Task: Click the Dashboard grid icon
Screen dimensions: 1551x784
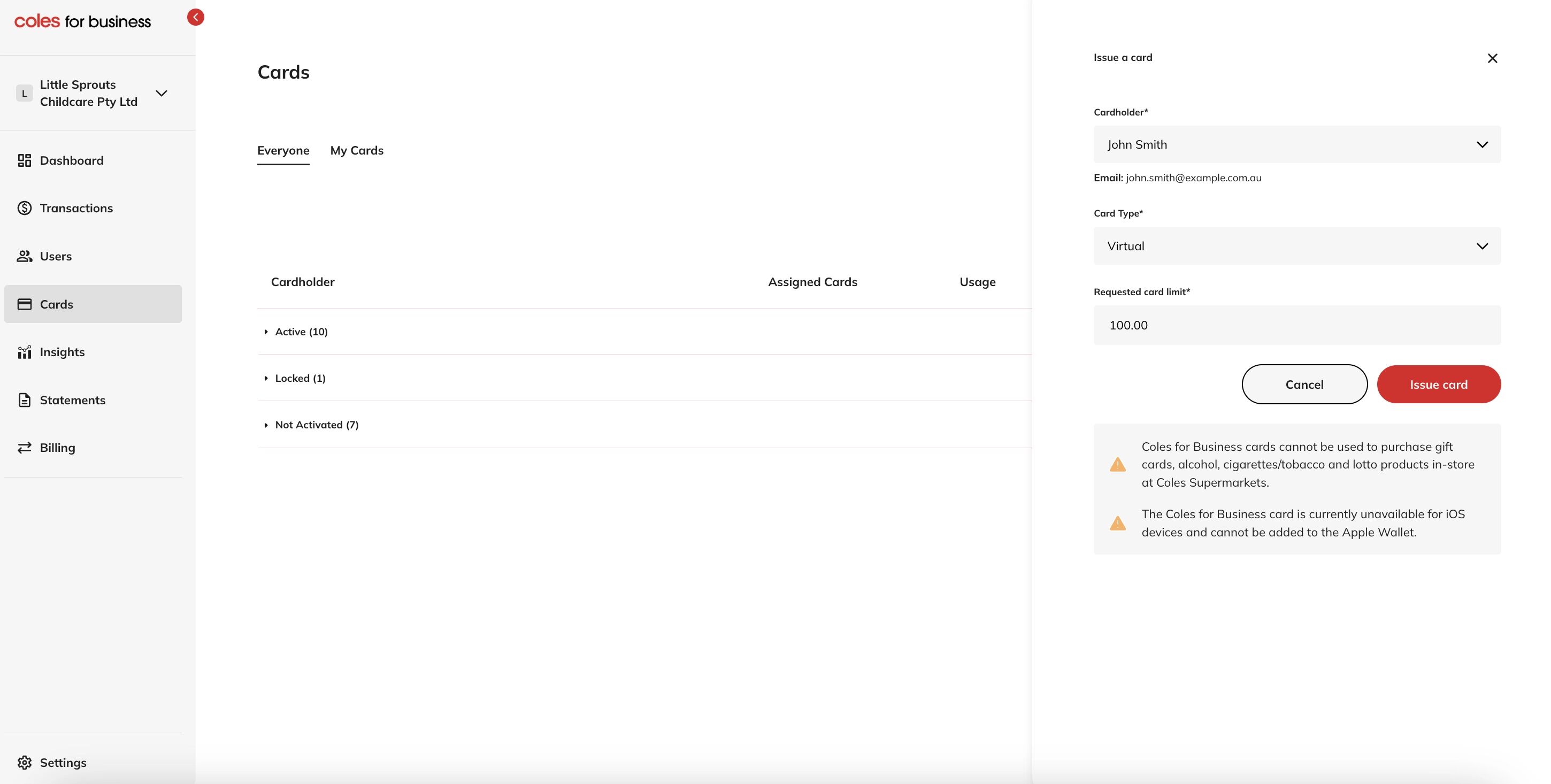Action: pyautogui.click(x=24, y=160)
